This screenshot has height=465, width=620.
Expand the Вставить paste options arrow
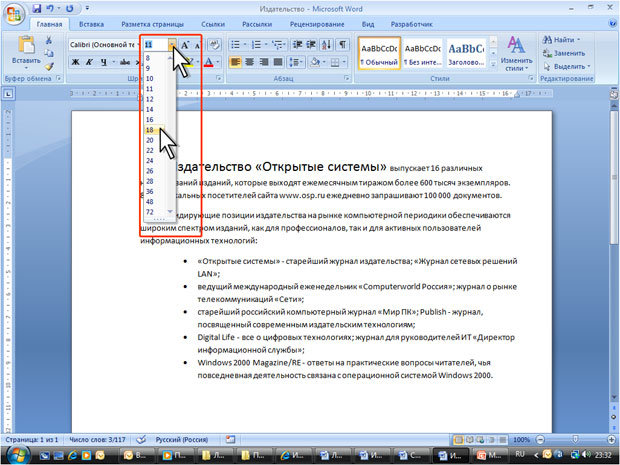coord(26,68)
